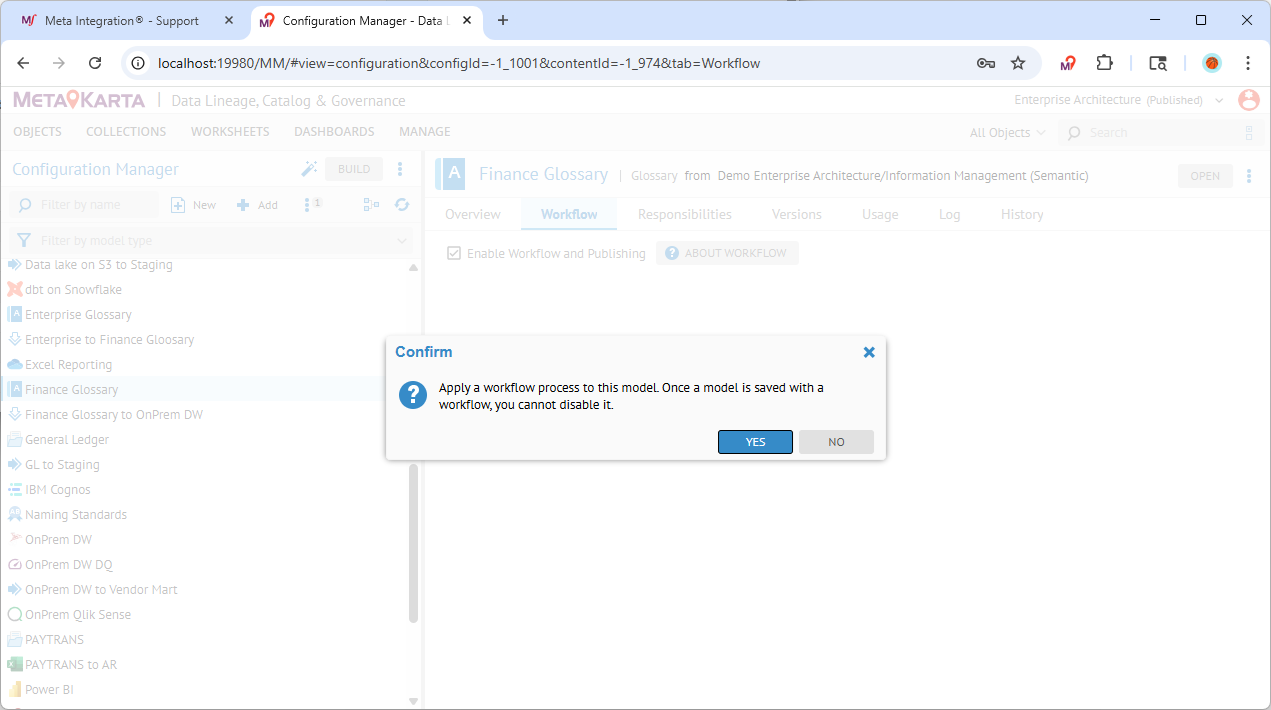The height and width of the screenshot is (710, 1271).
Task: Close the Confirm dialog with X icon
Action: coord(869,352)
